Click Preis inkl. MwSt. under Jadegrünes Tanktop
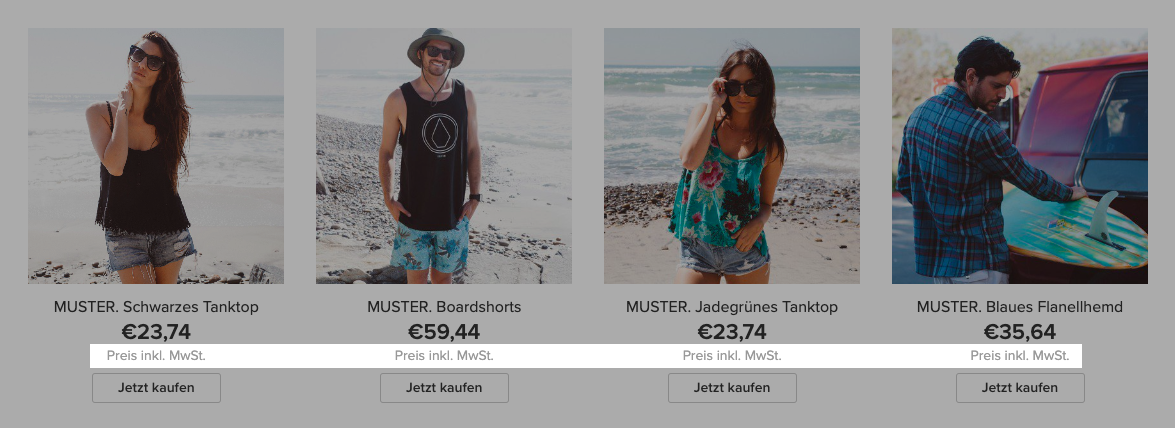 (x=731, y=355)
